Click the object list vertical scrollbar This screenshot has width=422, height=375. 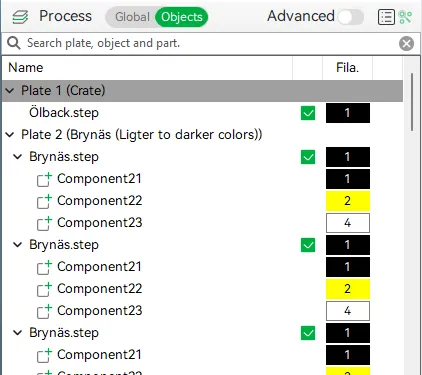[x=412, y=102]
